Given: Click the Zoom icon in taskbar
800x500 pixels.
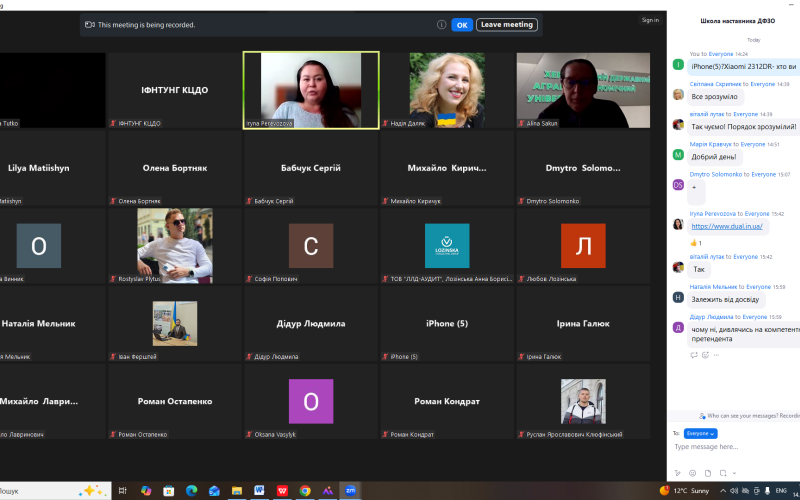Looking at the screenshot, I should [350, 490].
